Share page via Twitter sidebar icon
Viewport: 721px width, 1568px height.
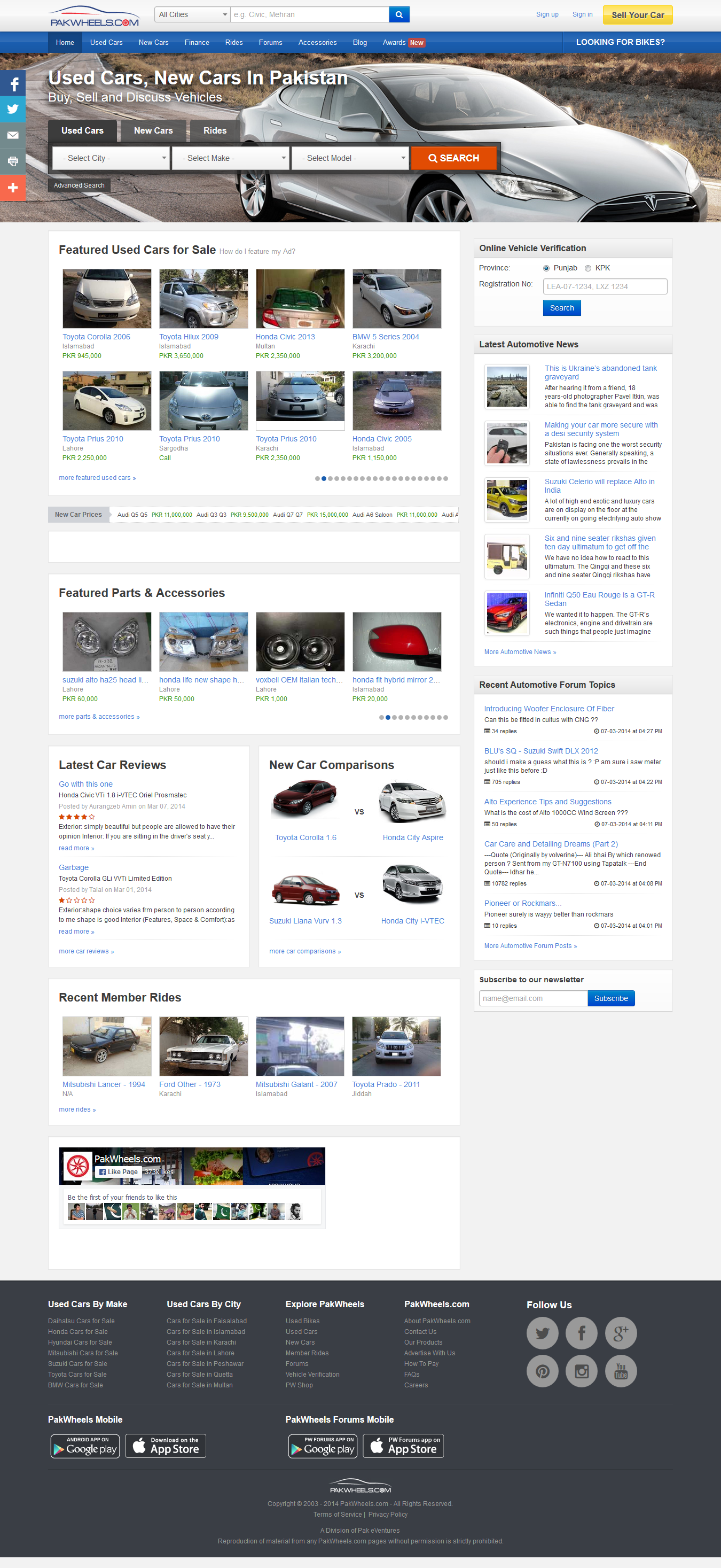[x=13, y=110]
